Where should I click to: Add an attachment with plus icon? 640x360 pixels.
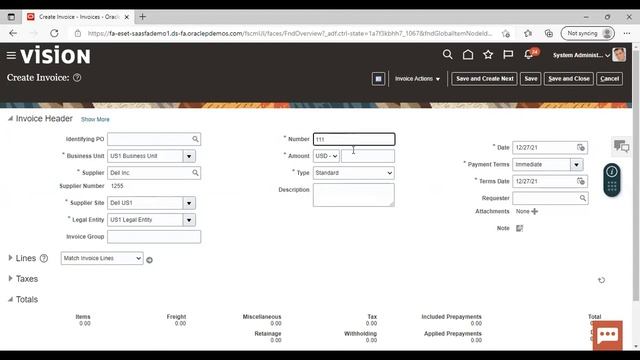[x=535, y=211]
